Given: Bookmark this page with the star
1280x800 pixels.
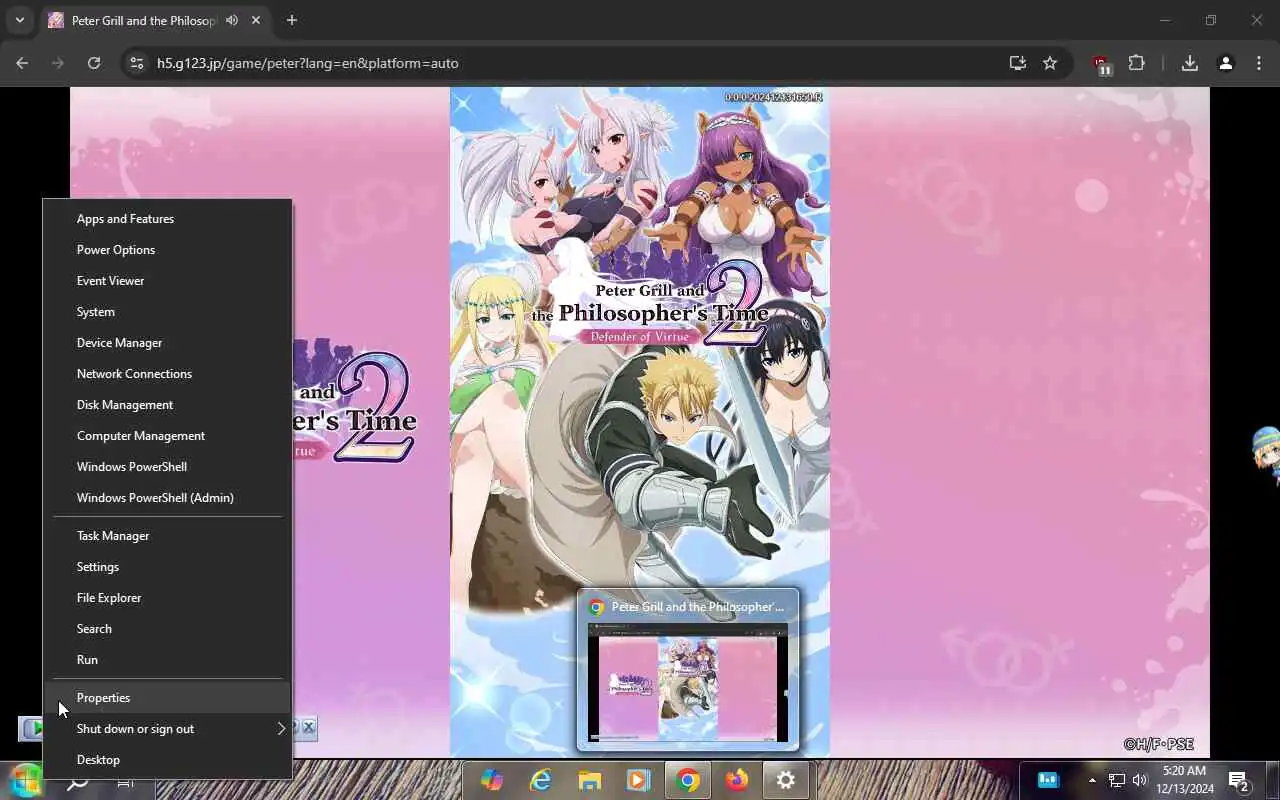Looking at the screenshot, I should pyautogui.click(x=1050, y=63).
